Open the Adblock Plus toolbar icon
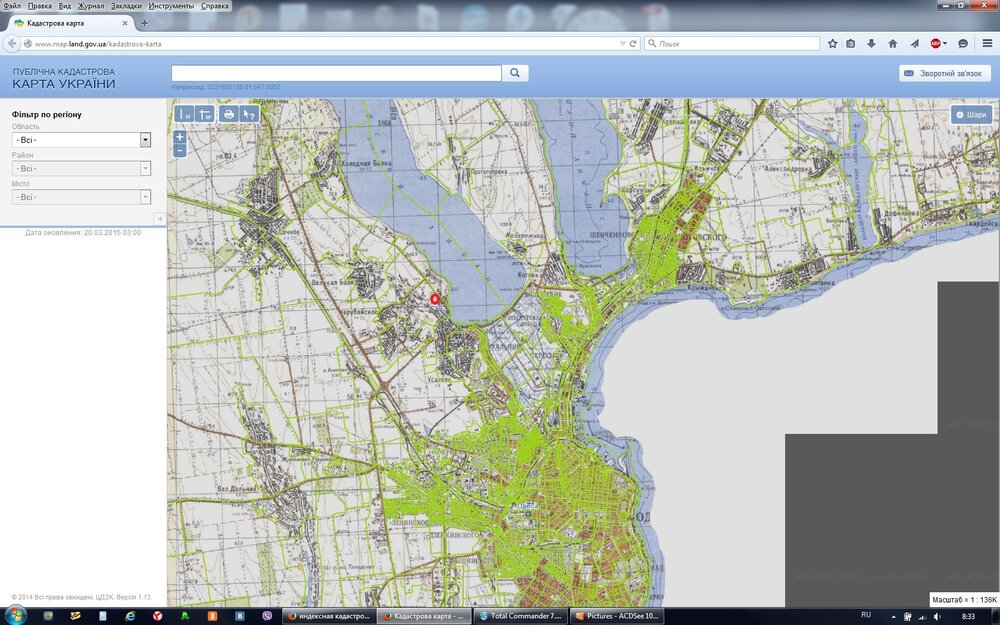 937,44
